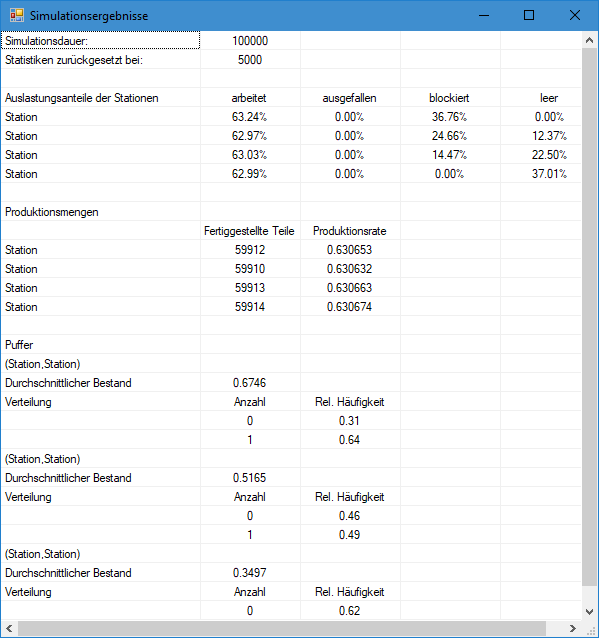Click the horizontal scrollbar left arrow

point(9,628)
